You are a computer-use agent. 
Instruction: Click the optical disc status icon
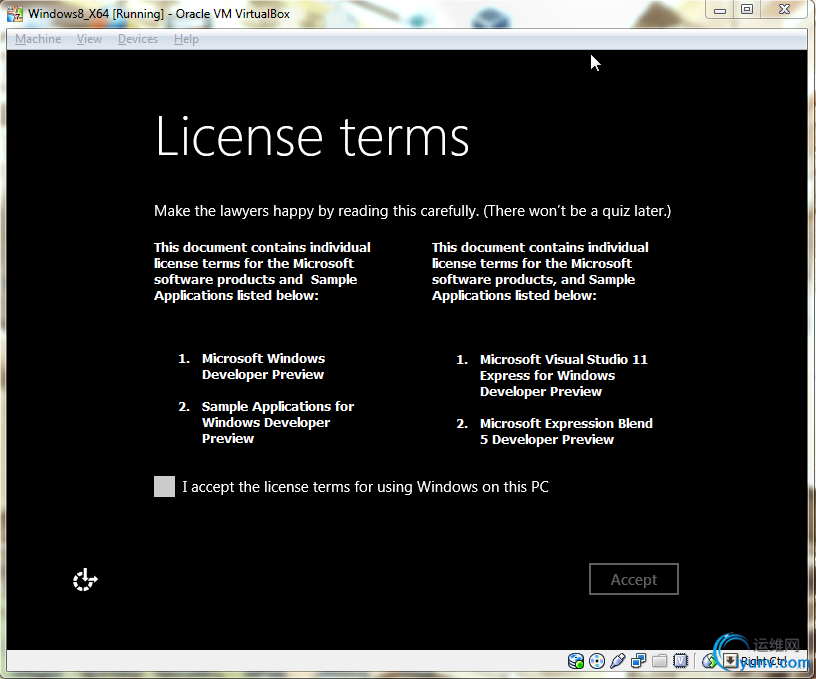(x=597, y=661)
